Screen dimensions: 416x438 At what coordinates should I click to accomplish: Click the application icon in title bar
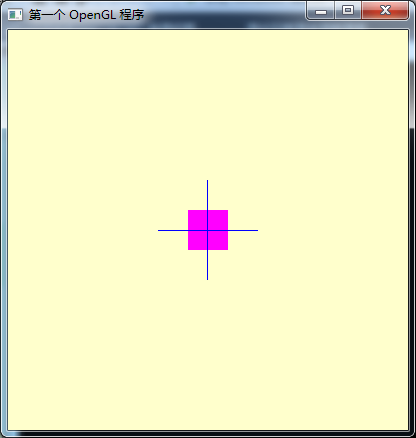click(x=15, y=15)
